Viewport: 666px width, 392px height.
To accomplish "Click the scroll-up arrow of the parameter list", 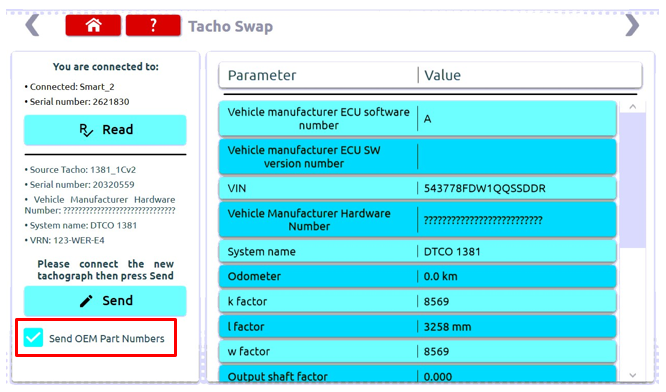I will 632,107.
